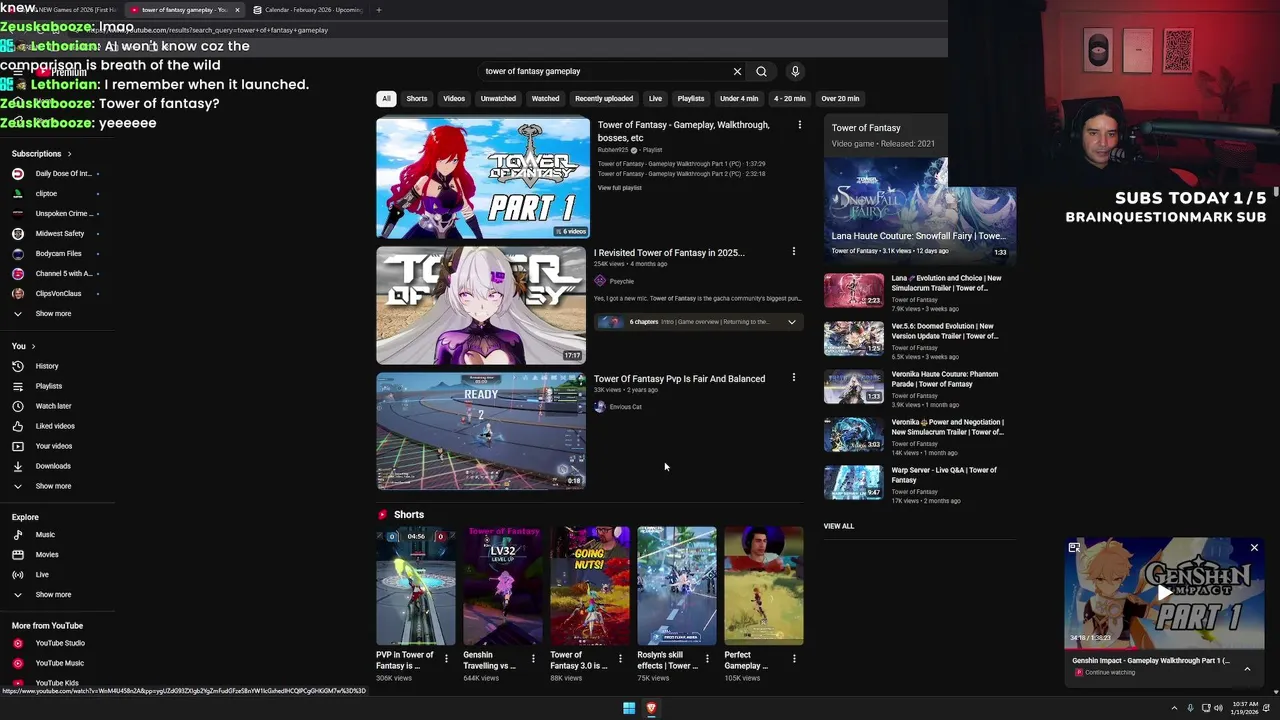Open more options for I Revisited Tower video

[794, 252]
